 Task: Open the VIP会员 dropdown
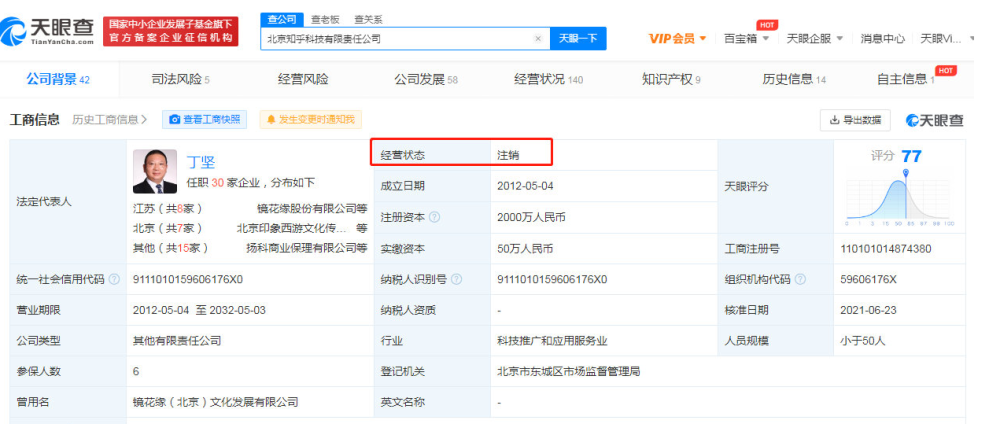pyautogui.click(x=677, y=38)
